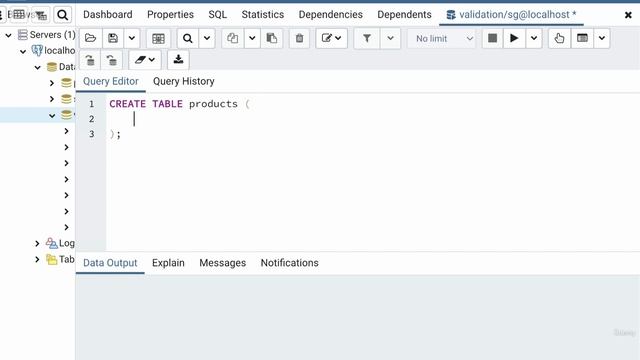The image size is (640, 360).
Task: Select the validation/sg@localhost query tab
Action: tap(511, 15)
